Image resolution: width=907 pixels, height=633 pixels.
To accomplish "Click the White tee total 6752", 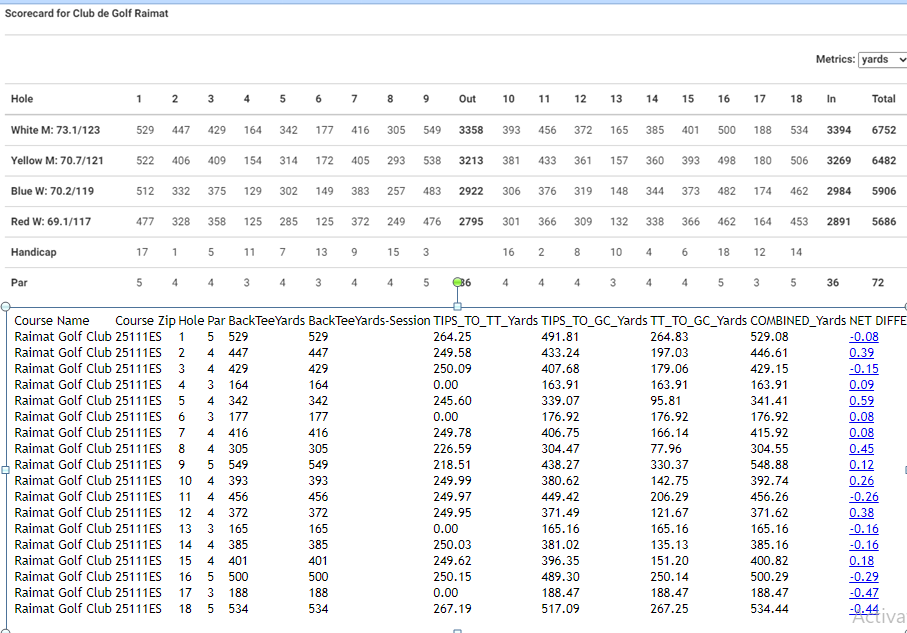I will 884,130.
